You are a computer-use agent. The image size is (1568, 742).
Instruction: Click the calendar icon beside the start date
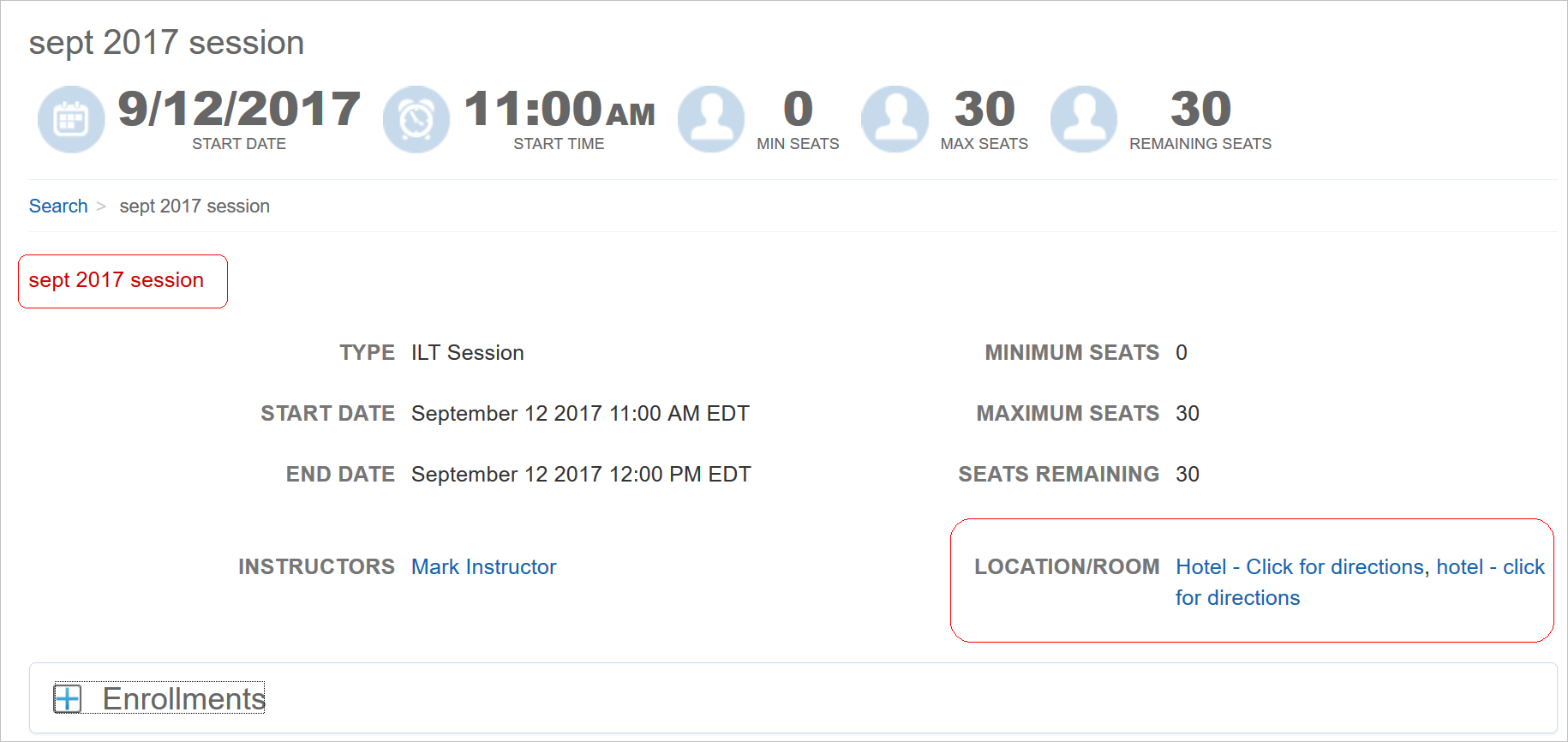point(71,119)
